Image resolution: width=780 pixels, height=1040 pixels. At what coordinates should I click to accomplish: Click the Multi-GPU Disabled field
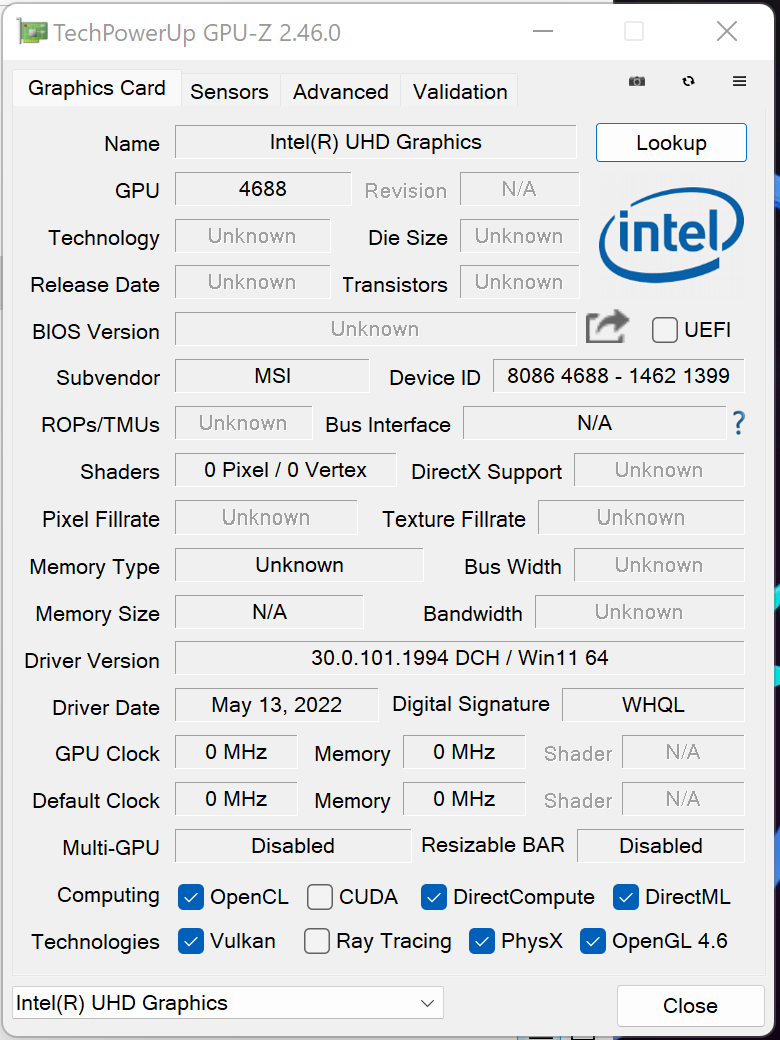(x=293, y=846)
